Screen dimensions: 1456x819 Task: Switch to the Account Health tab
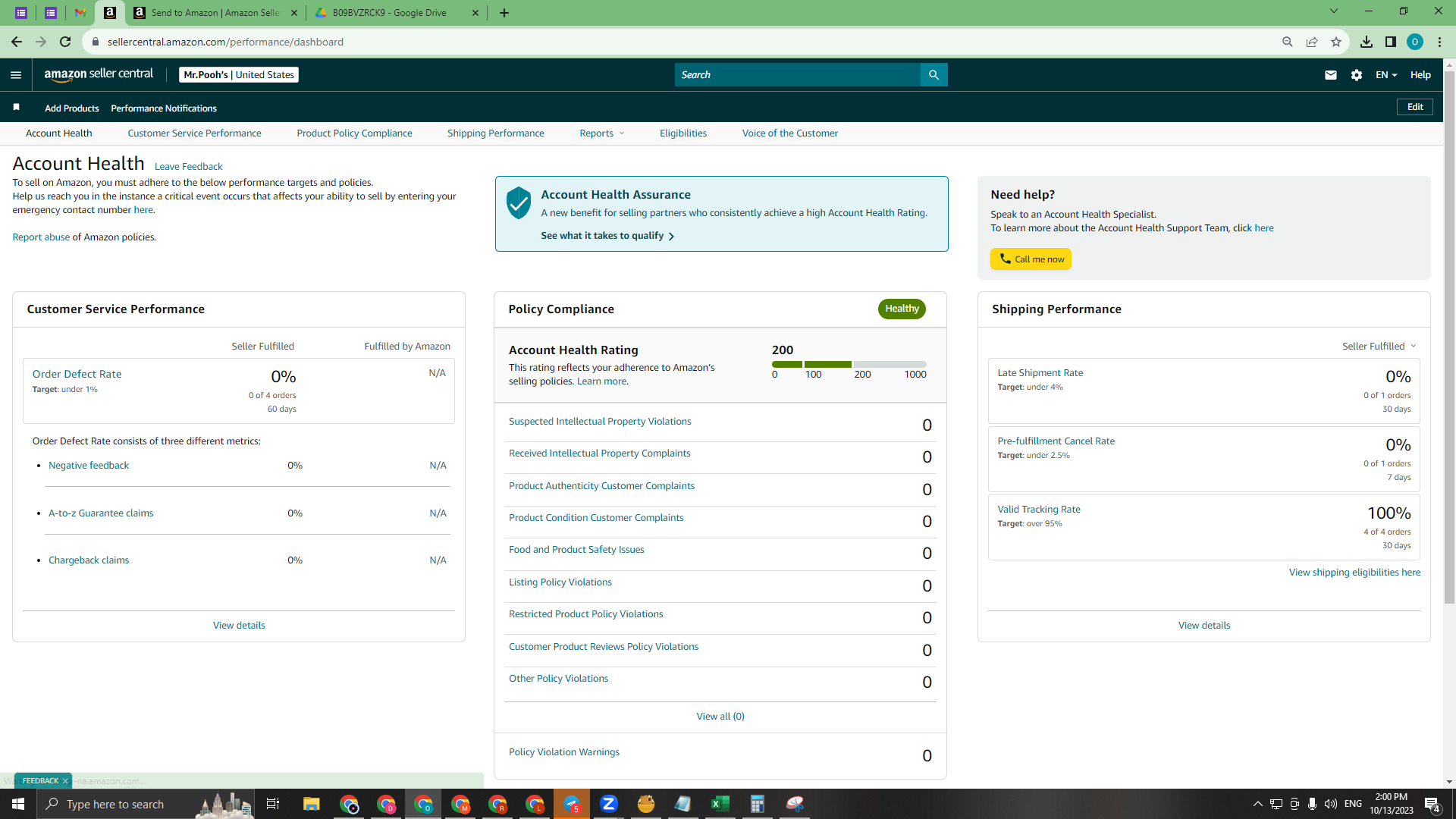pyautogui.click(x=59, y=133)
